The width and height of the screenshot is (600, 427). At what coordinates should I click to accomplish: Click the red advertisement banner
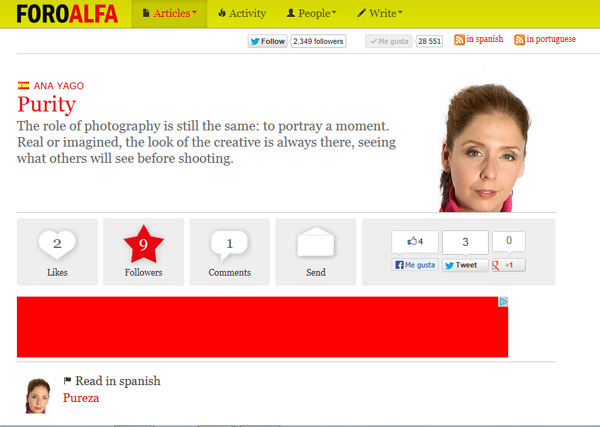pos(262,327)
